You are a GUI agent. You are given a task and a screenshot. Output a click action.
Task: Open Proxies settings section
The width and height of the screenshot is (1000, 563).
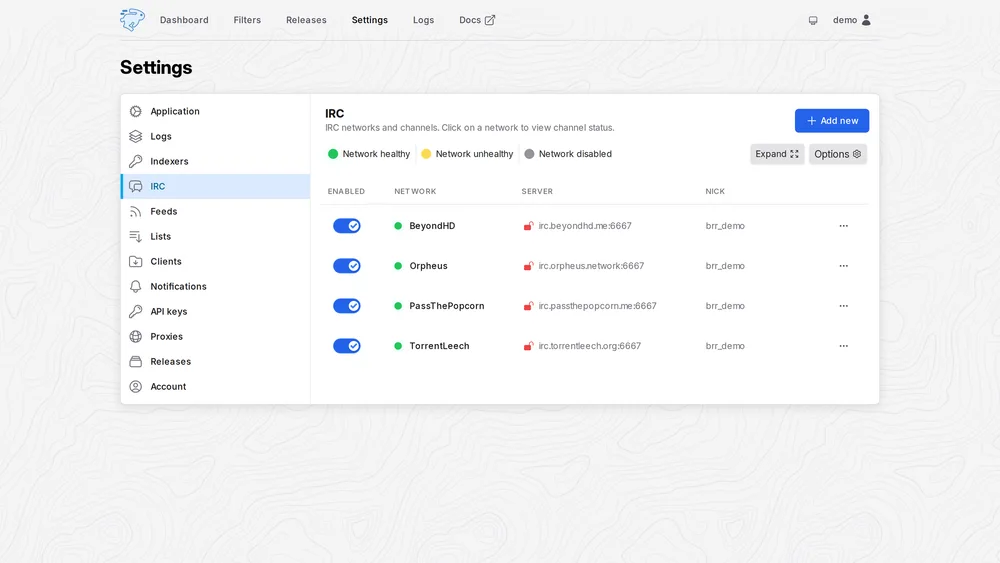pyautogui.click(x=216, y=337)
